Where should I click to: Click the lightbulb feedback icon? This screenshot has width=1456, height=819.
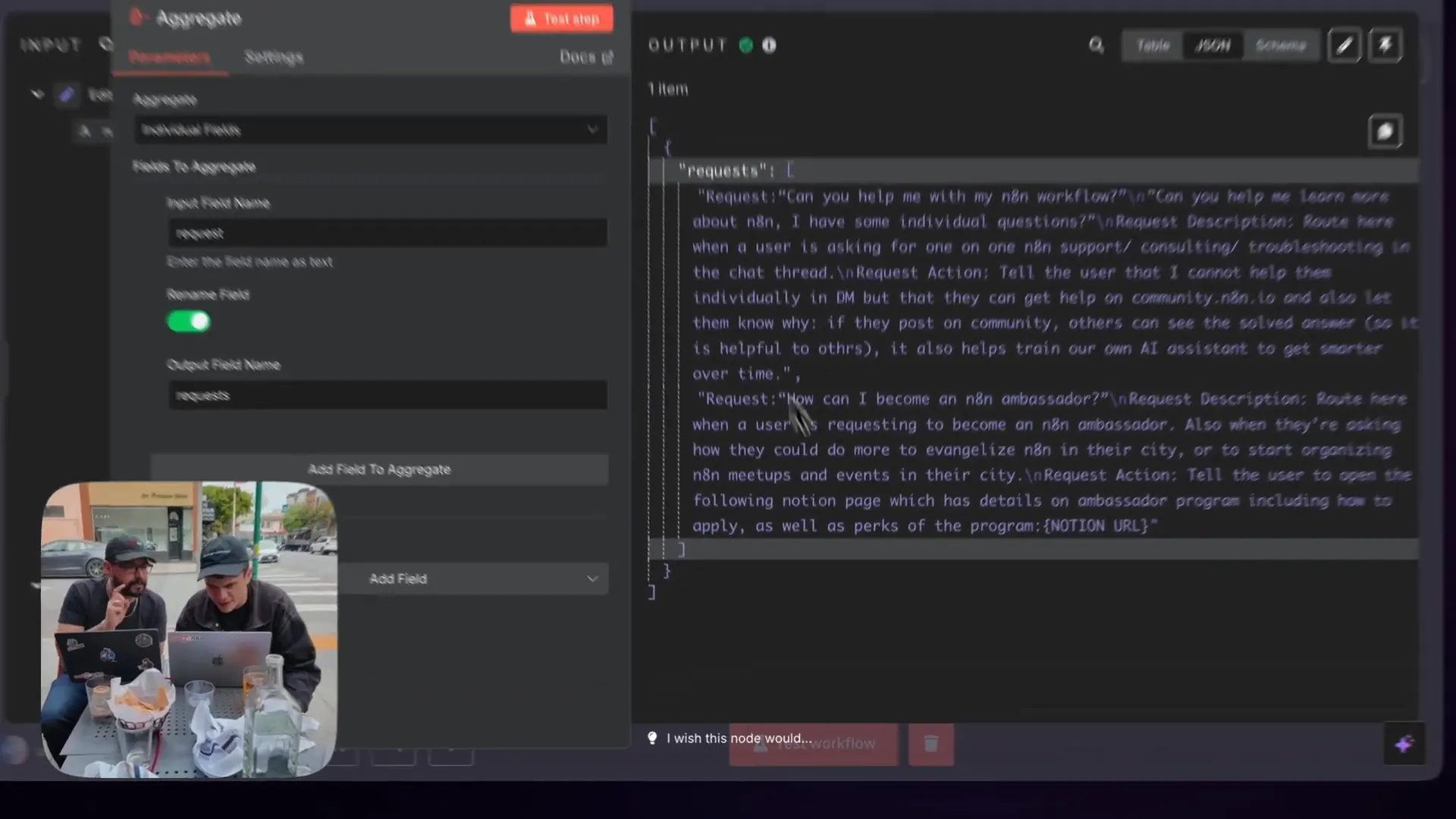652,738
